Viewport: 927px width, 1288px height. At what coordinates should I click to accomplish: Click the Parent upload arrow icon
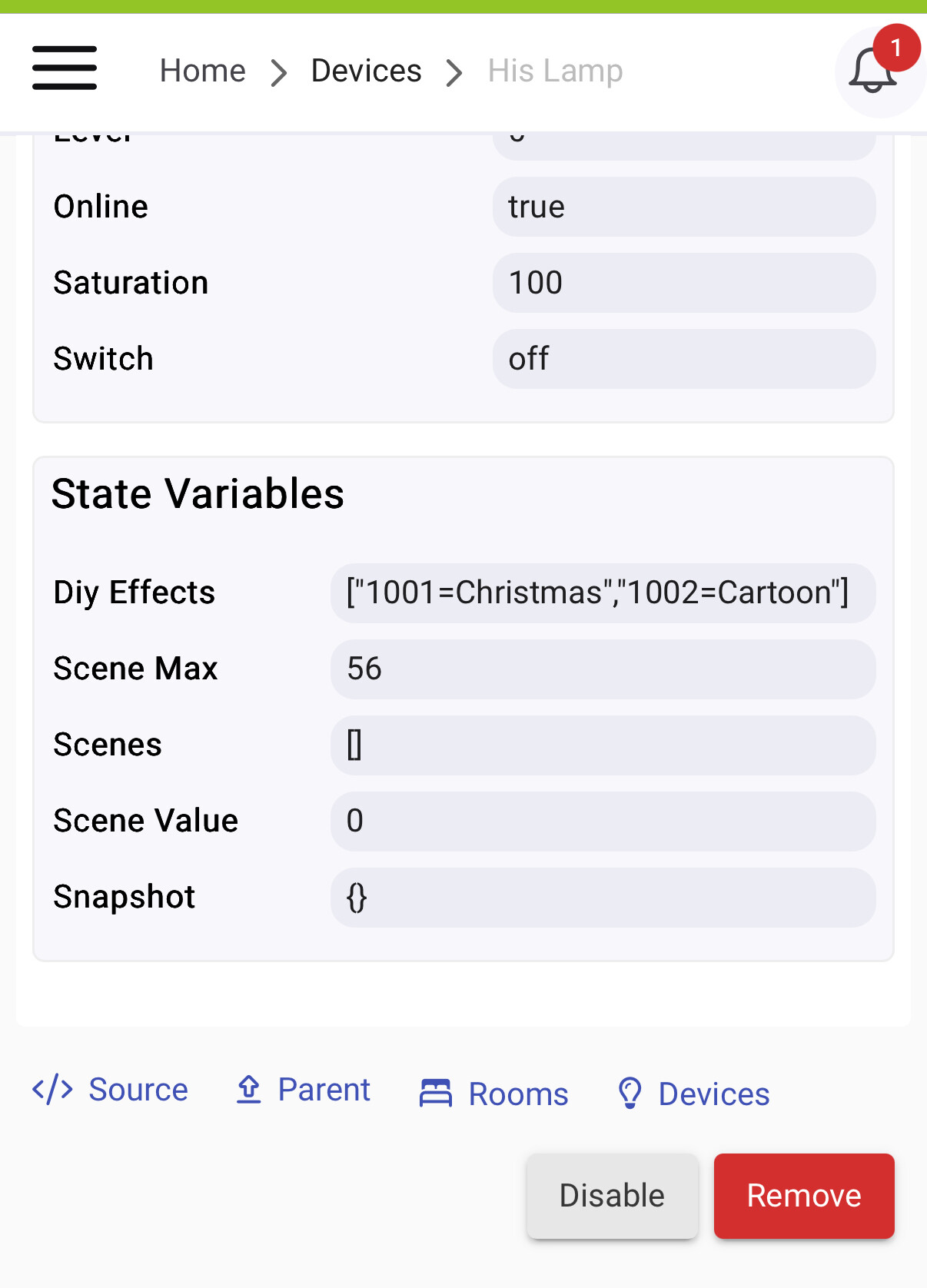(249, 1090)
